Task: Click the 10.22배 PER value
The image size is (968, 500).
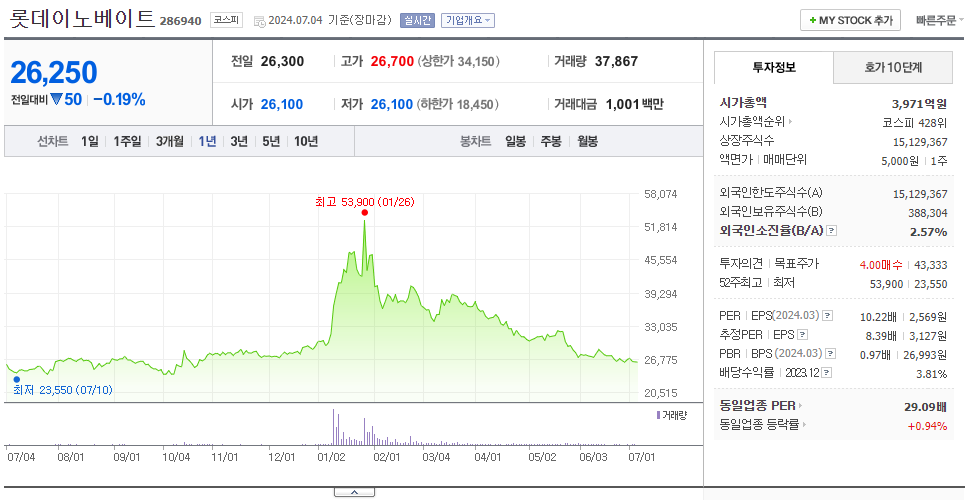Action: (878, 317)
